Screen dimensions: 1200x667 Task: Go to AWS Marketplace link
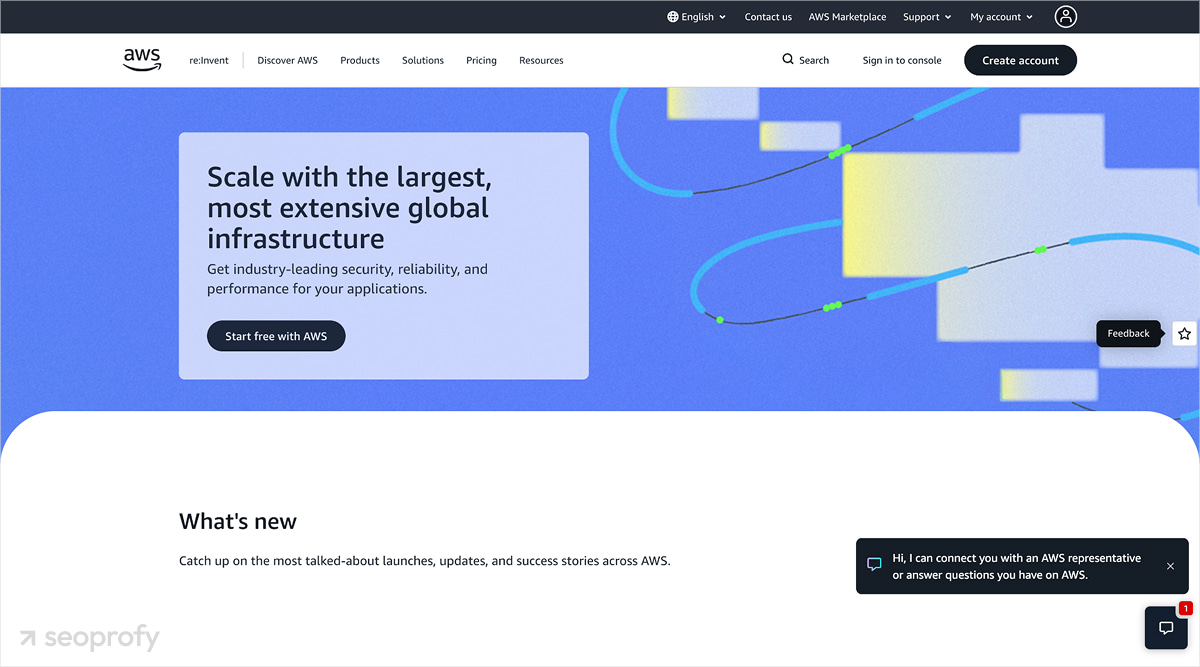847,17
